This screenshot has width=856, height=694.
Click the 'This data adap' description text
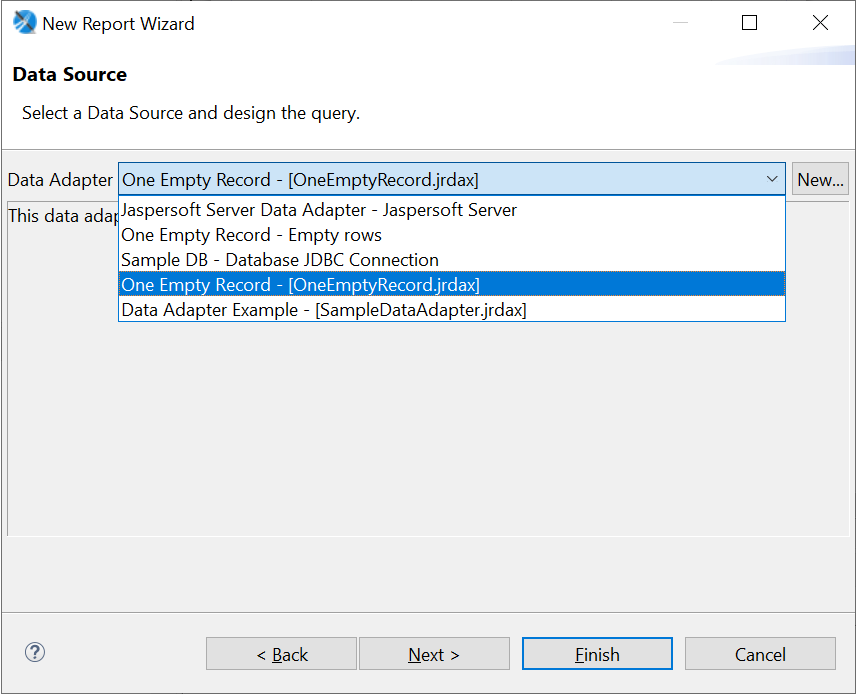click(63, 216)
